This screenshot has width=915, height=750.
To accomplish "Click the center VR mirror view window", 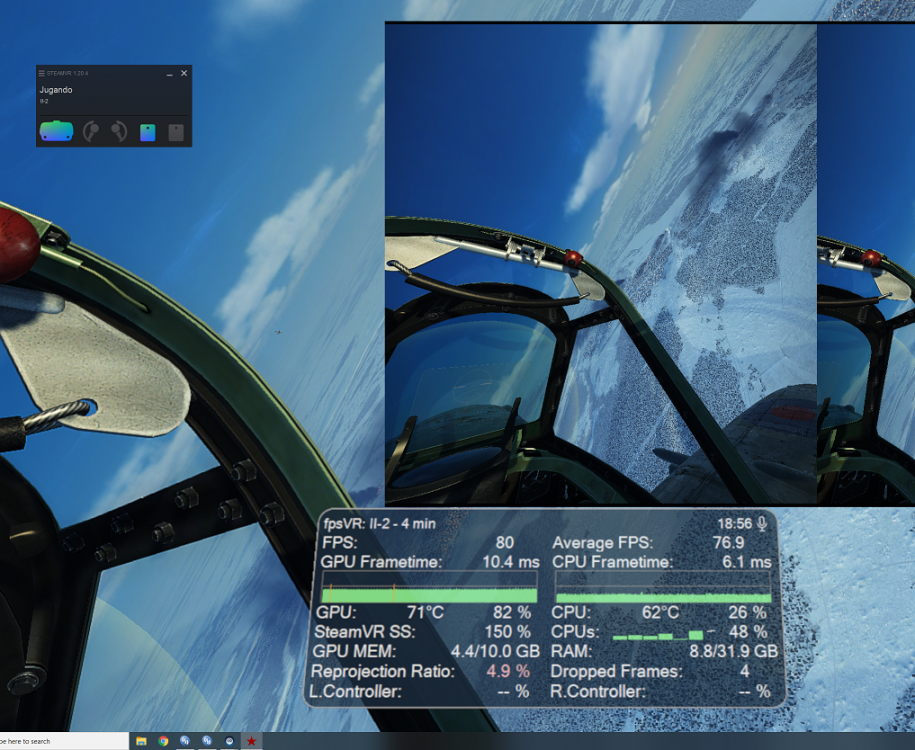I will (x=600, y=264).
